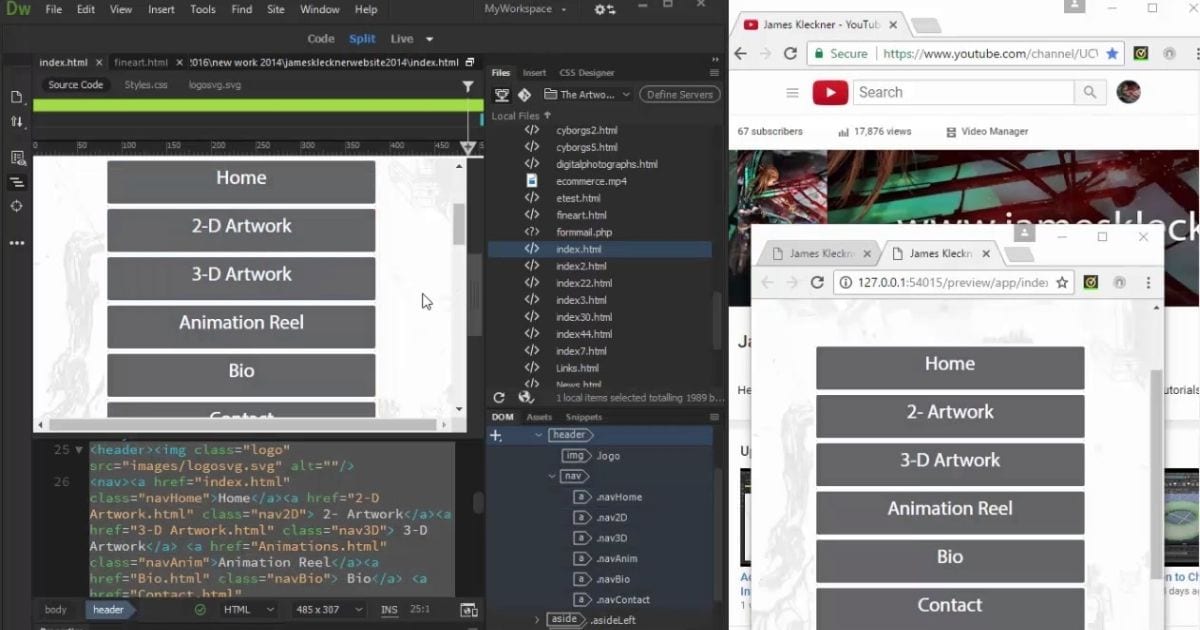The height and width of the screenshot is (630, 1200).
Task: Switch to Split view
Action: click(362, 39)
